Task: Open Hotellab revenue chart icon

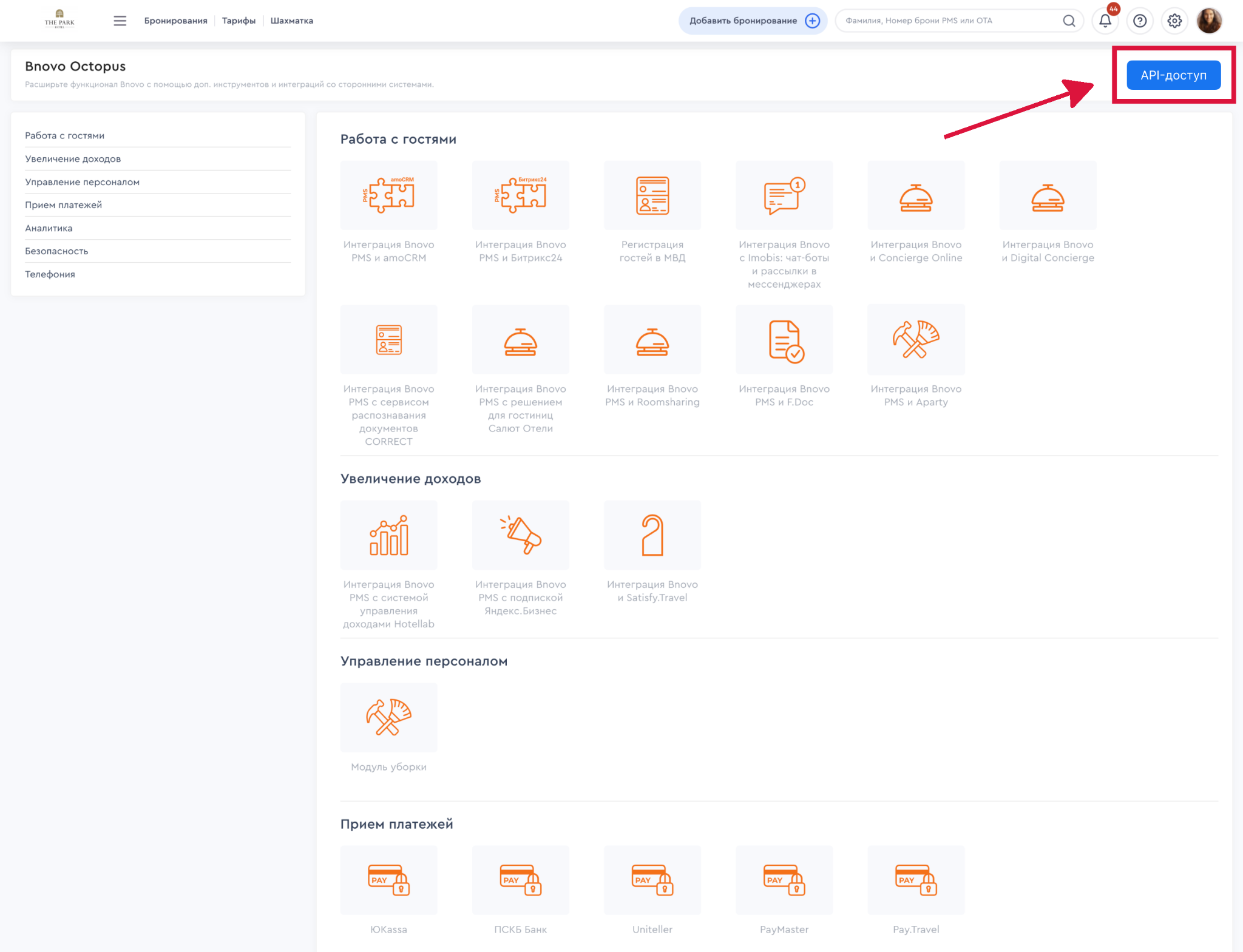Action: [x=388, y=535]
